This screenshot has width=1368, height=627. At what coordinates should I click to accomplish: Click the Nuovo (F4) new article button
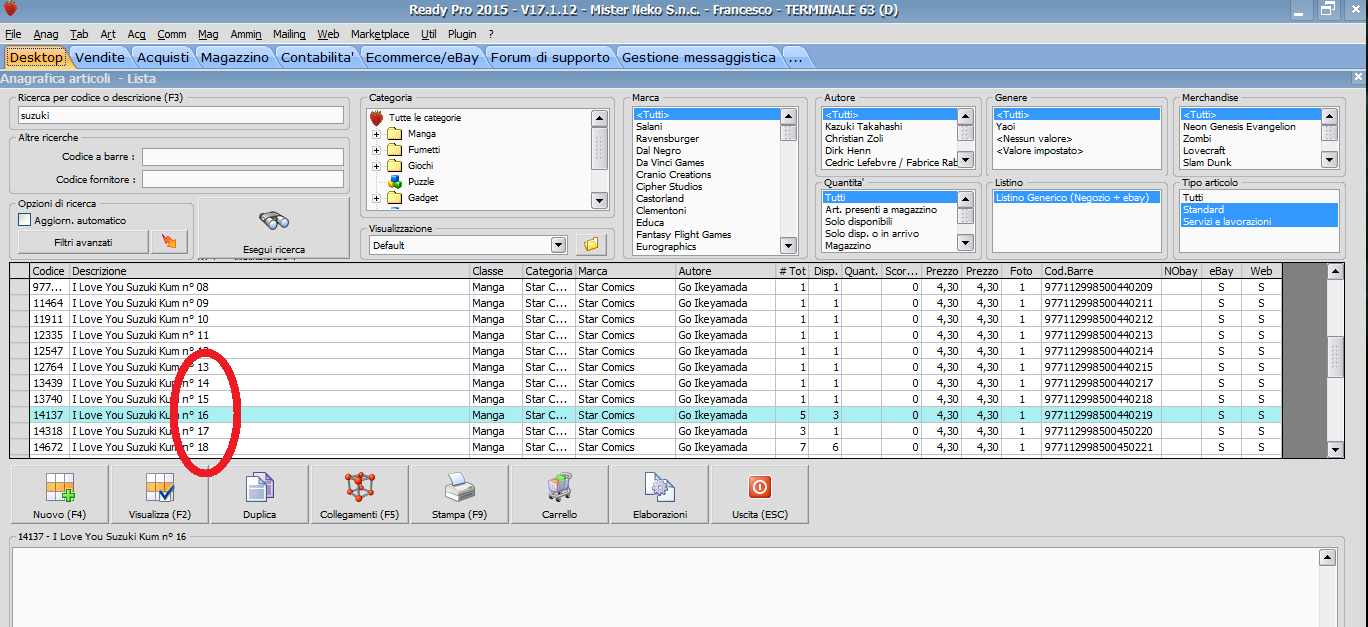[60, 494]
